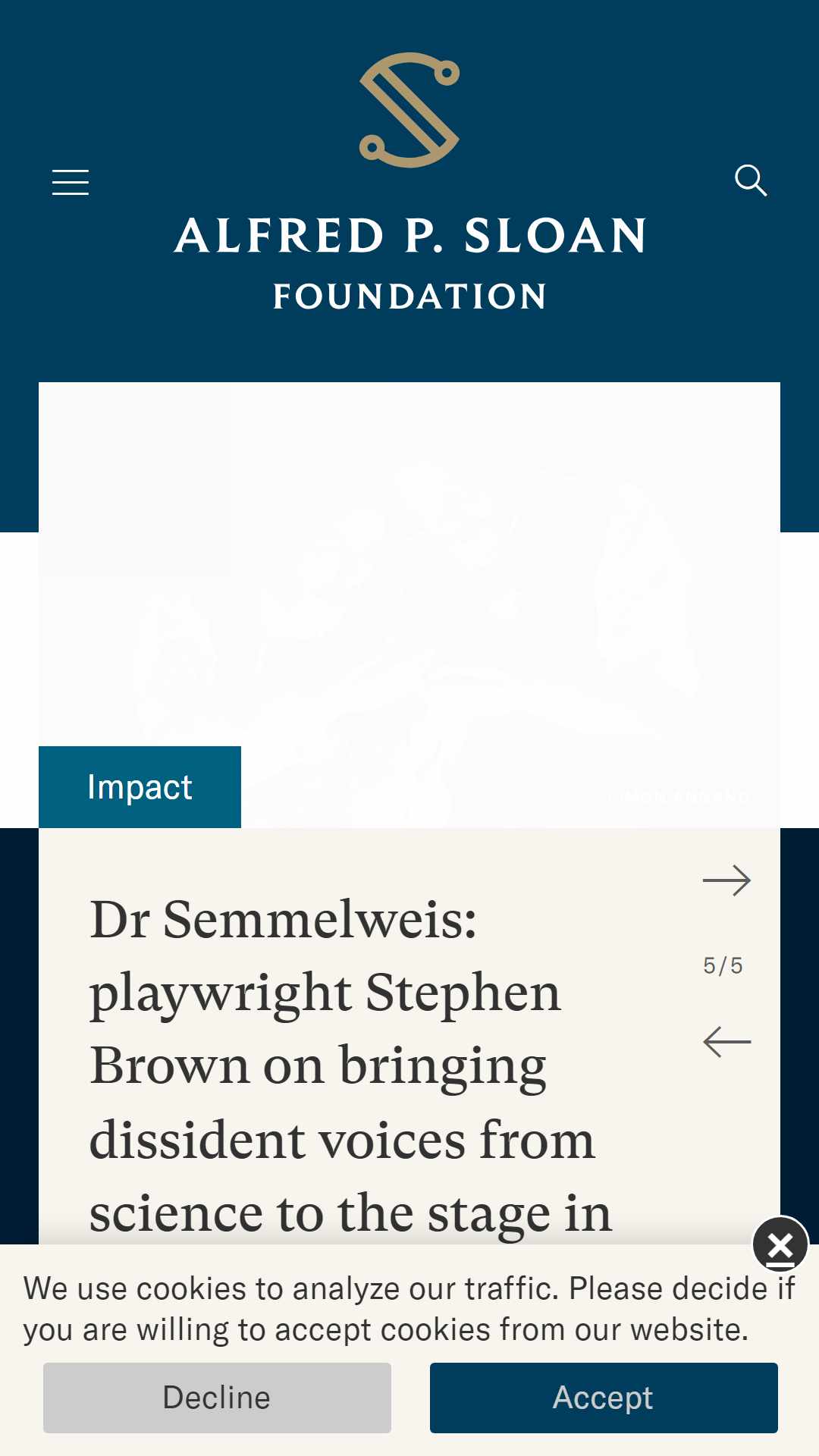Click the faded hero image of the slide
Image resolution: width=819 pixels, height=1456 pixels.
[x=409, y=604]
